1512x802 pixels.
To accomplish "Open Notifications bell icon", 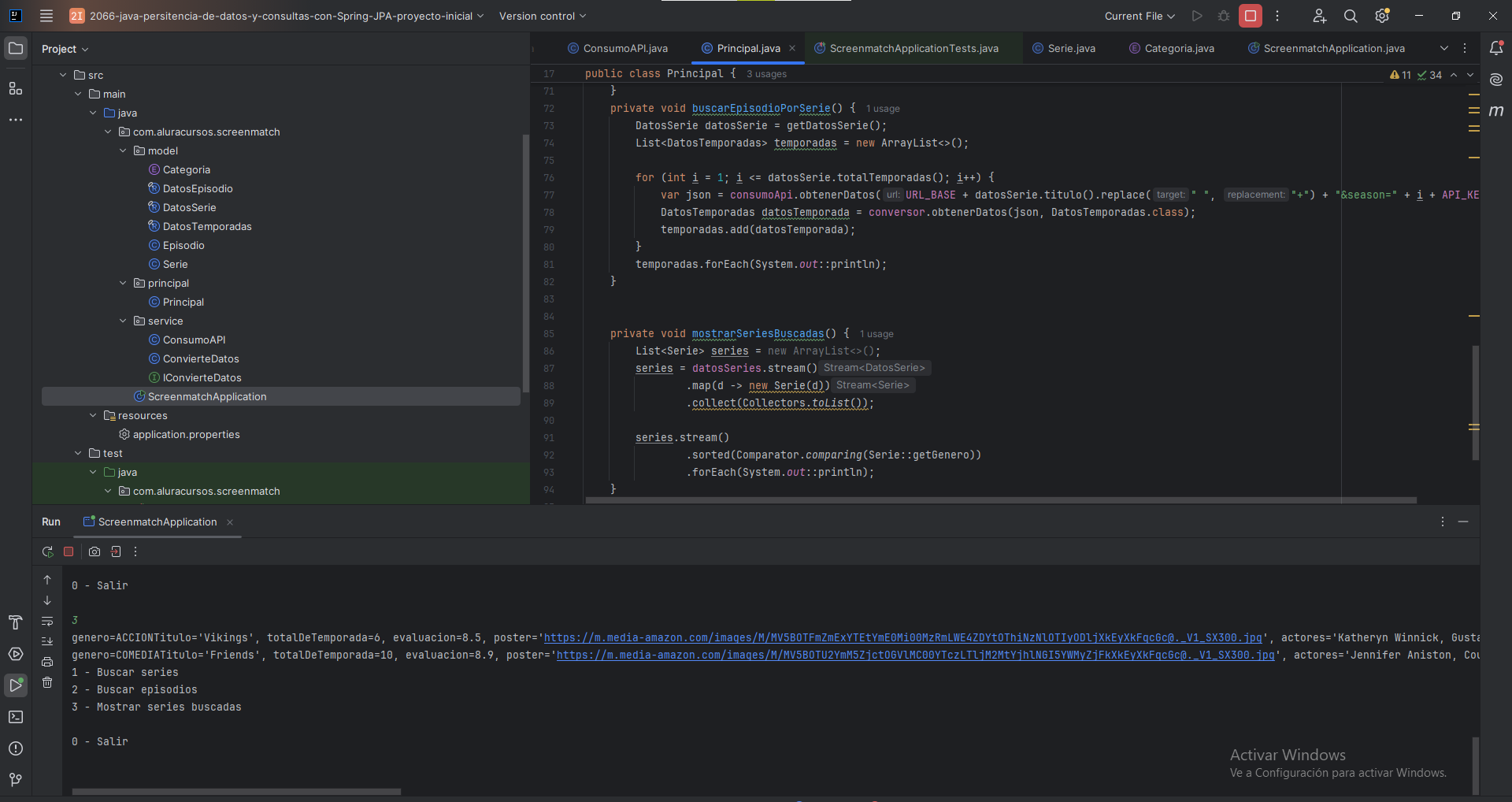I will pyautogui.click(x=1496, y=48).
